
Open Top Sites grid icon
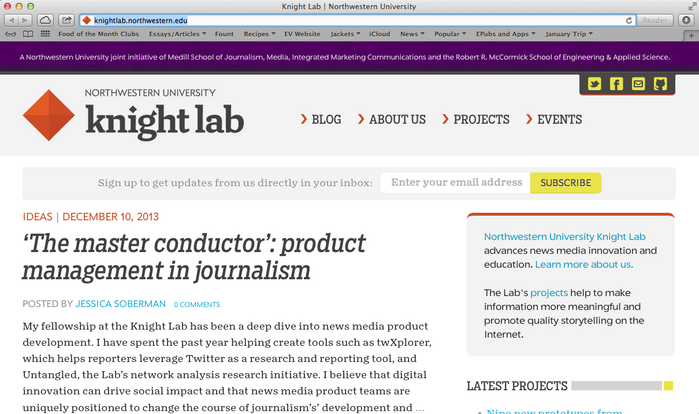tap(45, 34)
